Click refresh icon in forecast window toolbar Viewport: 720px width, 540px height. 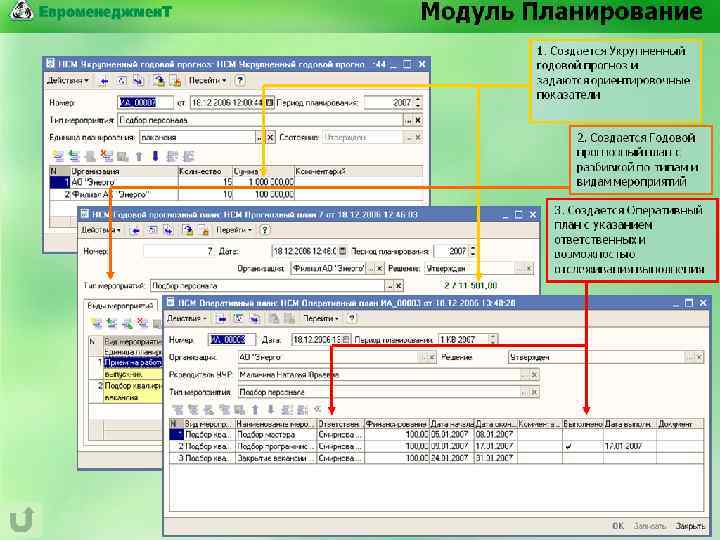tap(122, 81)
